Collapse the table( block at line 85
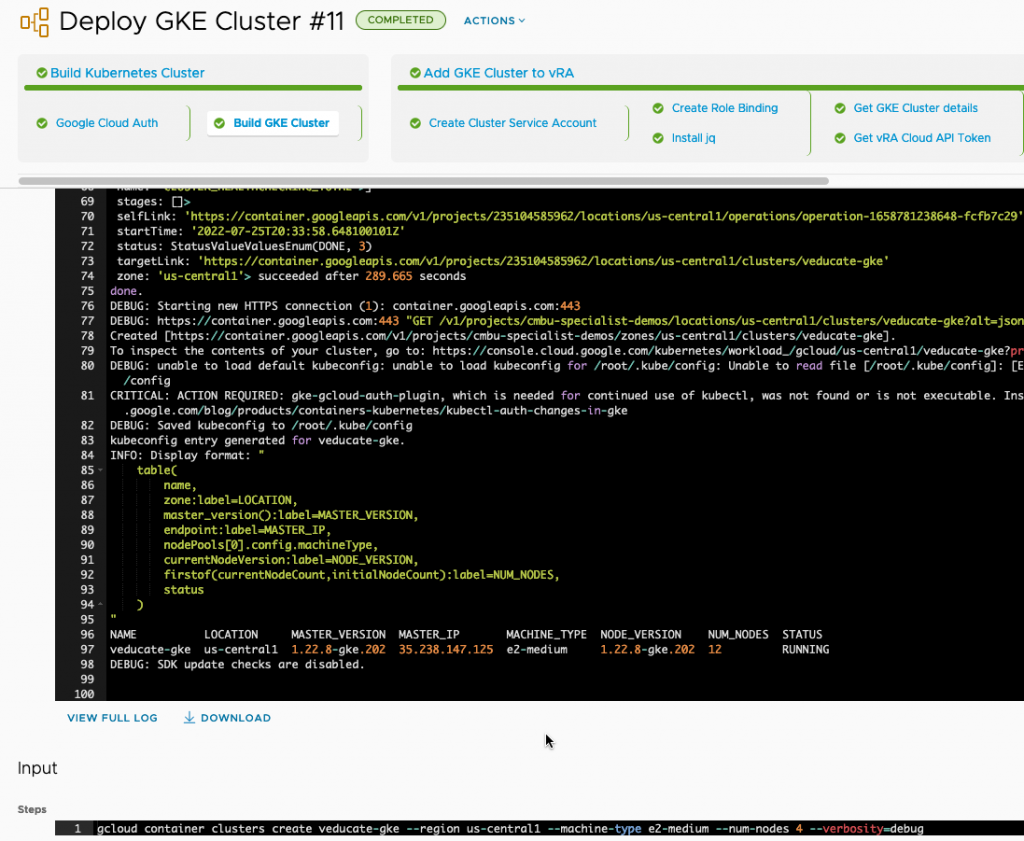 click(100, 470)
